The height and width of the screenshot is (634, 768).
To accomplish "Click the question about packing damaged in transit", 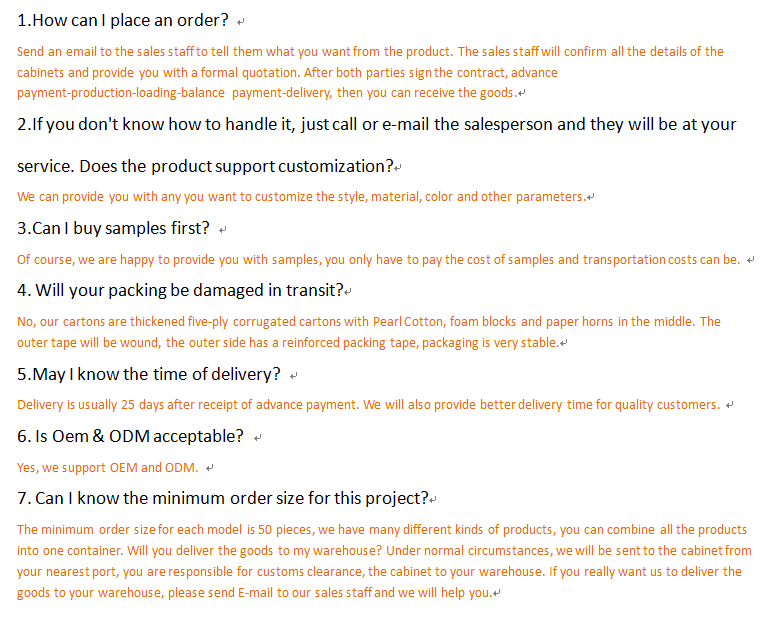I will click(180, 291).
